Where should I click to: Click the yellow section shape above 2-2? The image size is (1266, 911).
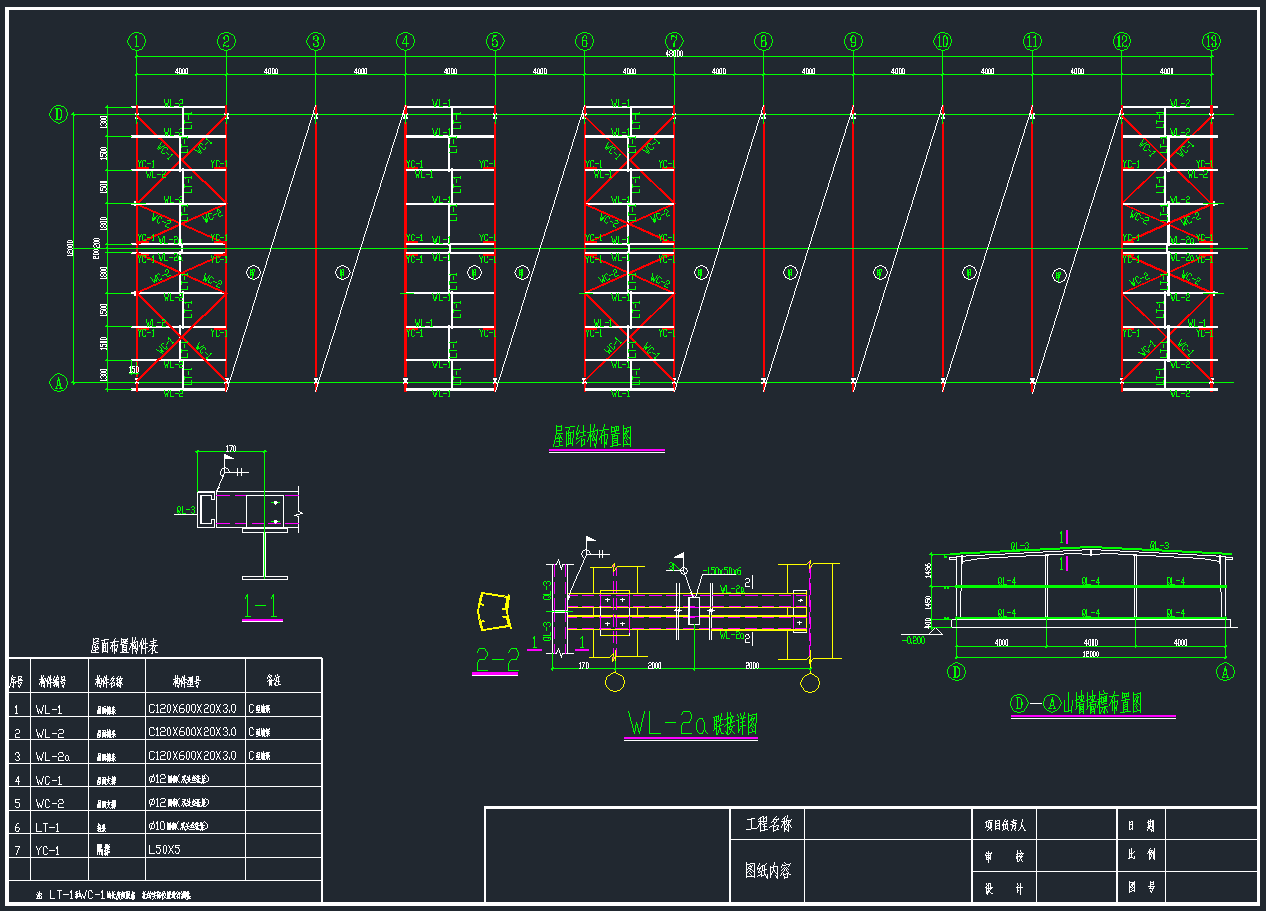492,612
